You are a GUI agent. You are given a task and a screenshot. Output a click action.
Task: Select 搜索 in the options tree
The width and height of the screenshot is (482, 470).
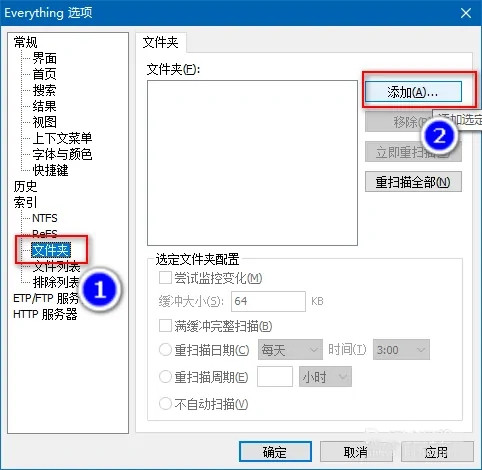44,90
